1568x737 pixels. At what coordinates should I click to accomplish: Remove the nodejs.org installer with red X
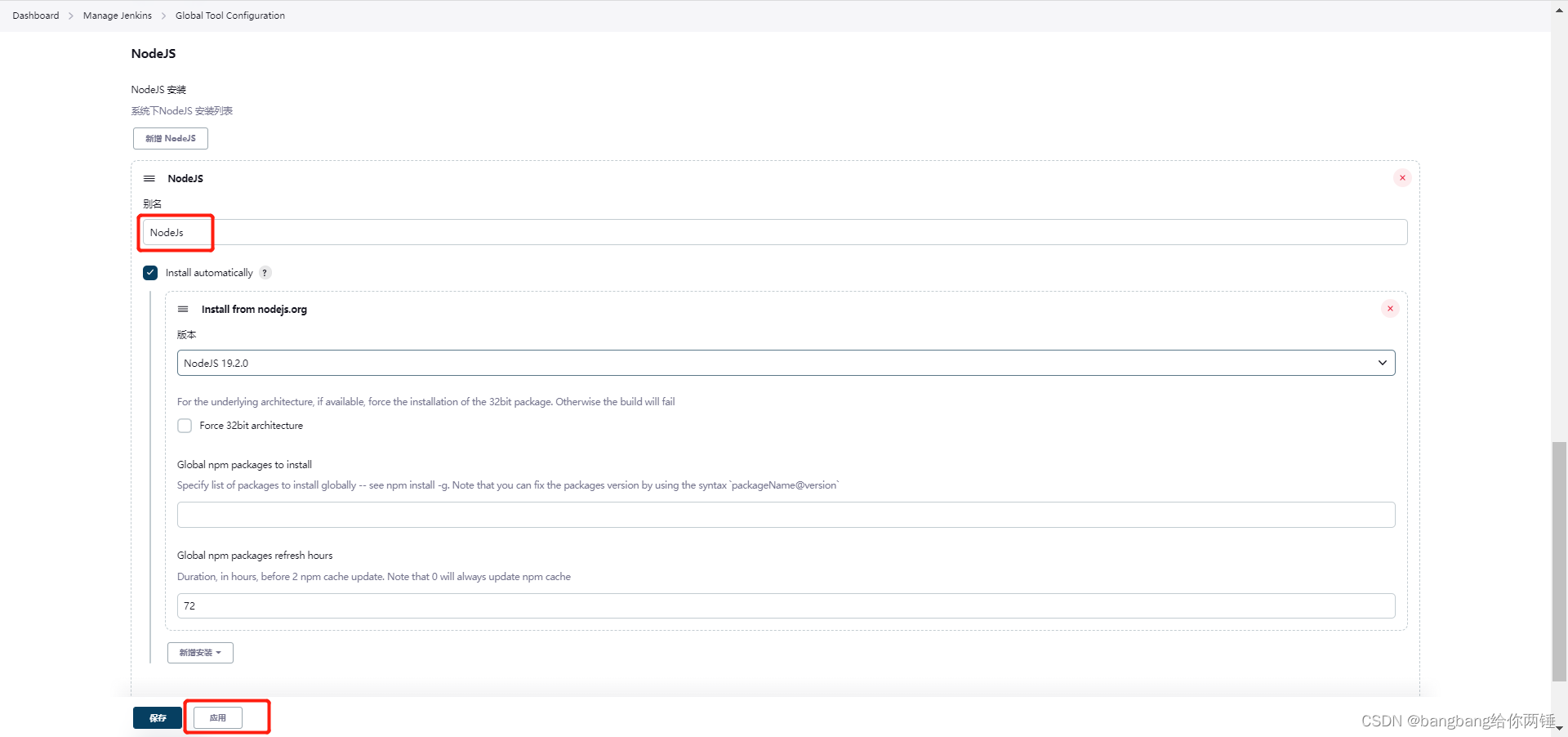[x=1389, y=309]
